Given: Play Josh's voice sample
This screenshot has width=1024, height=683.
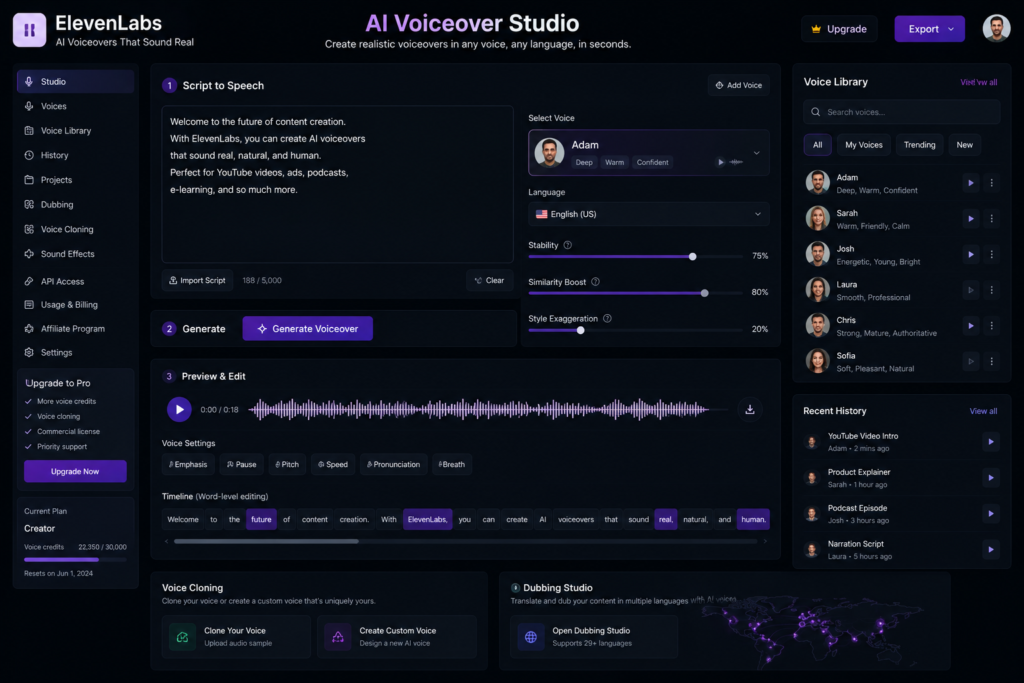Looking at the screenshot, I should pos(970,255).
